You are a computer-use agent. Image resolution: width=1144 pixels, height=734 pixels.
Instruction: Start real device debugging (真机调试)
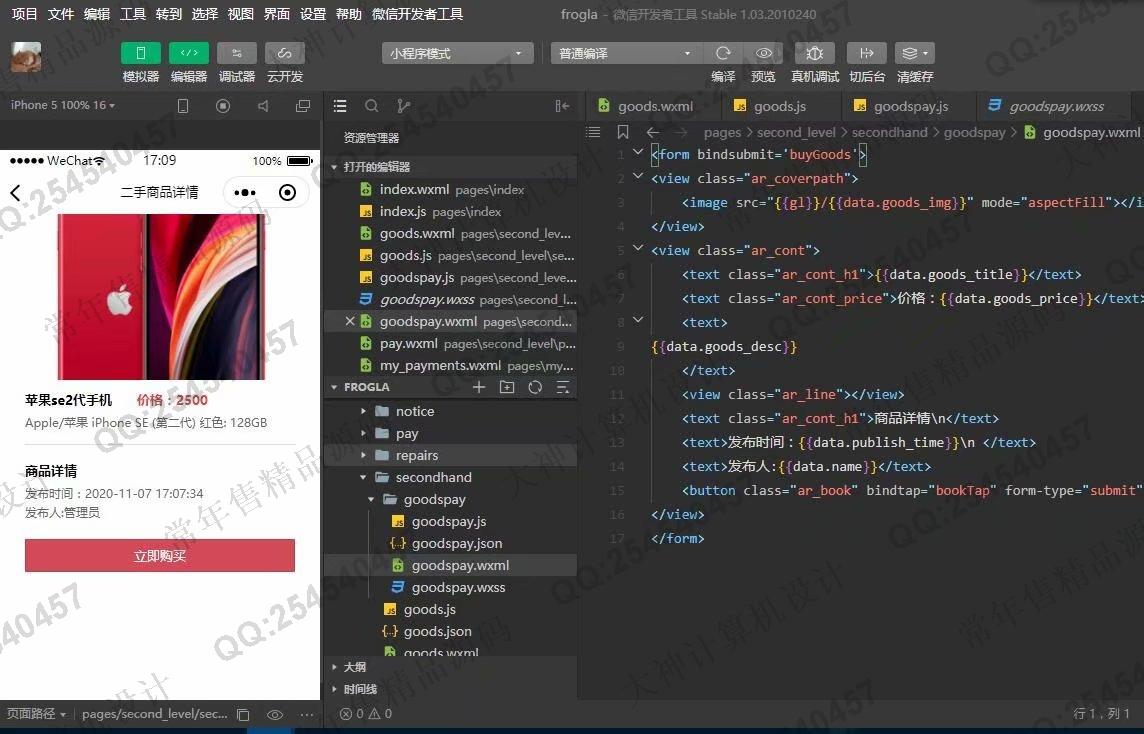(815, 53)
